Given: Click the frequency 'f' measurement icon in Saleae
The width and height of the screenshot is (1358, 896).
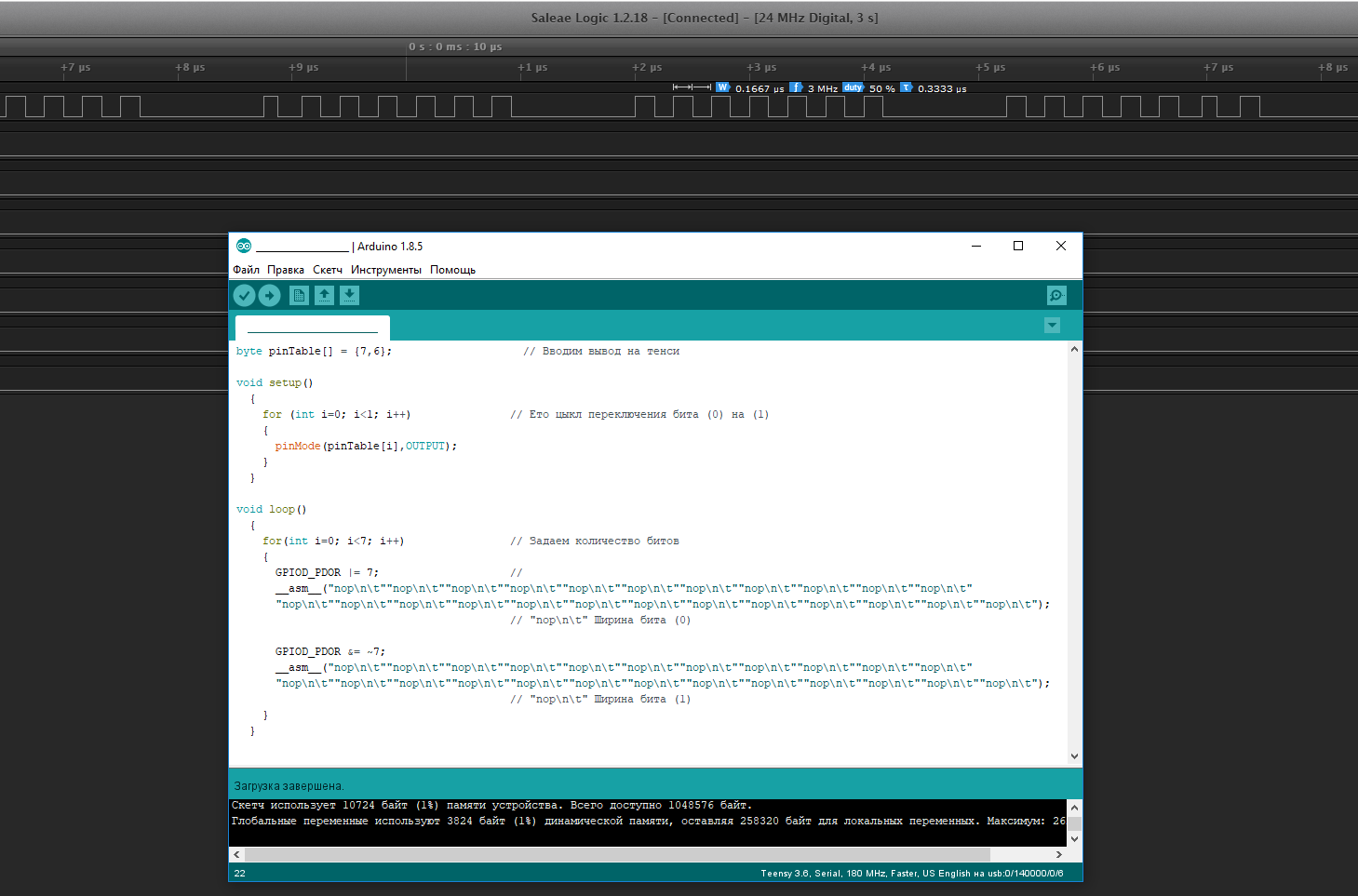Looking at the screenshot, I should pos(796,87).
